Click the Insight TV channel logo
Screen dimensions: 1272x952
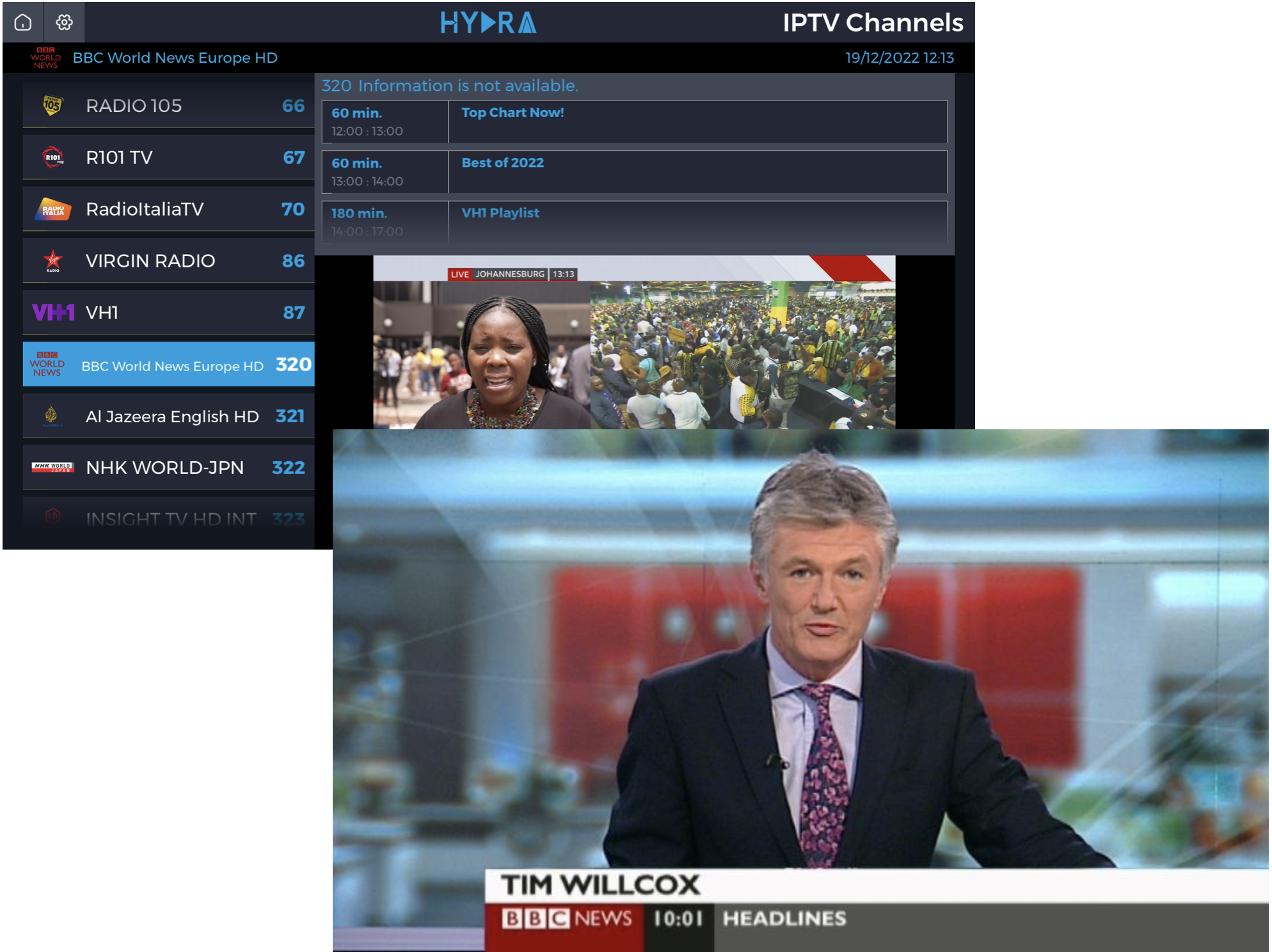[x=53, y=516]
